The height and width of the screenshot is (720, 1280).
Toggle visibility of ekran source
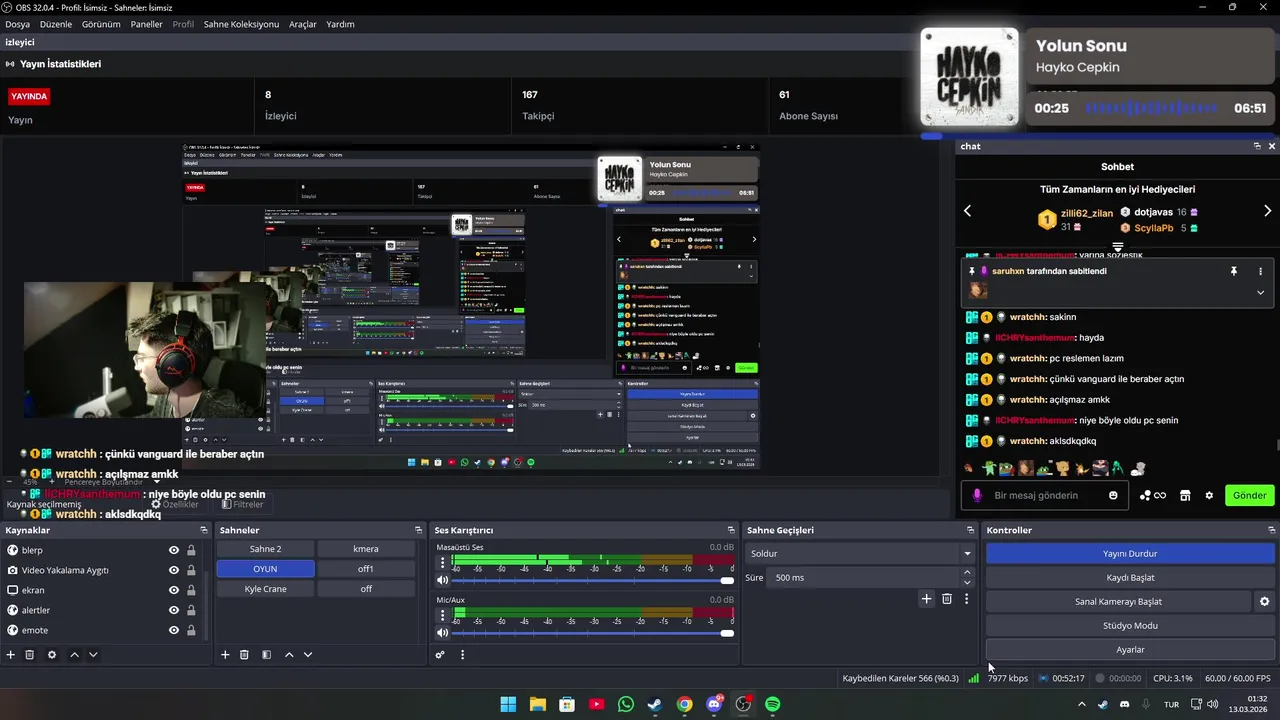tap(174, 590)
